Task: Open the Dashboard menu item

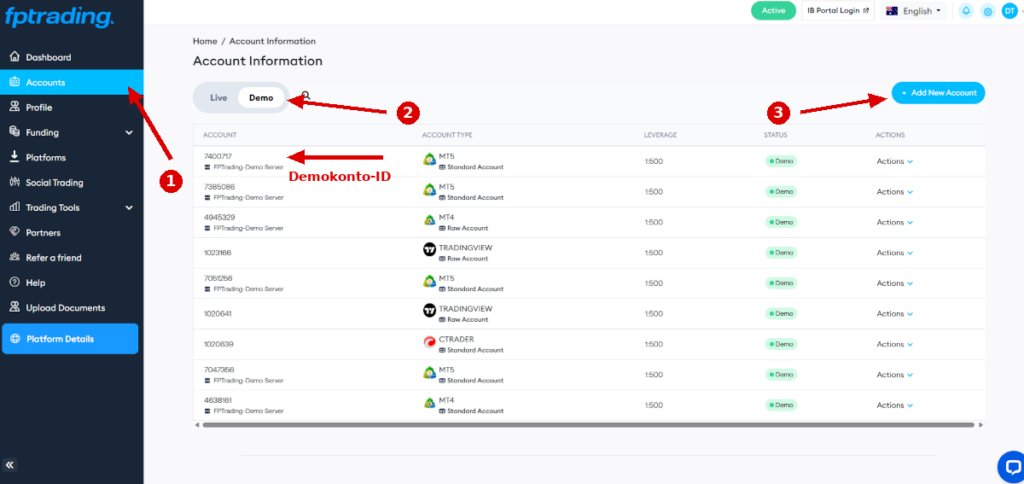Action: coord(71,57)
